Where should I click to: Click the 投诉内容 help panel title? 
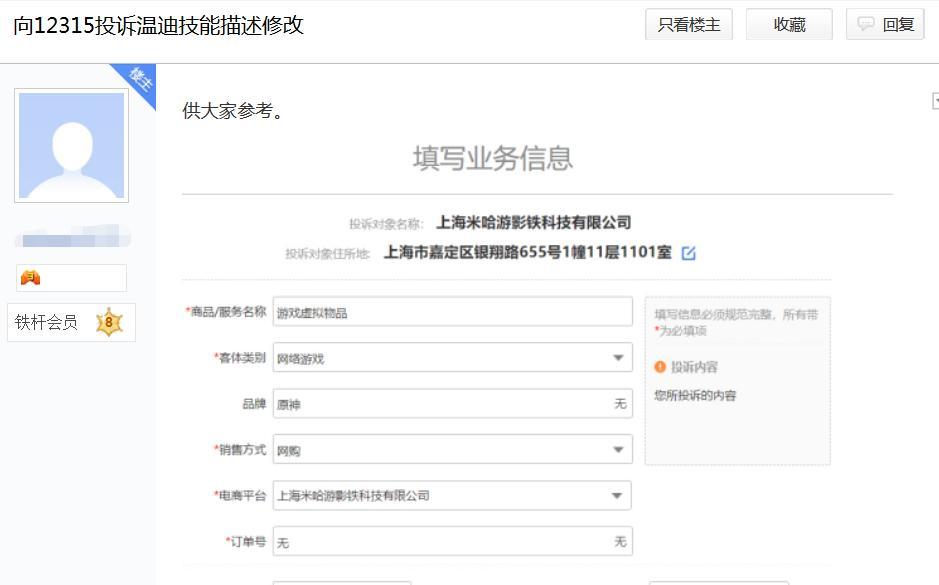[694, 367]
